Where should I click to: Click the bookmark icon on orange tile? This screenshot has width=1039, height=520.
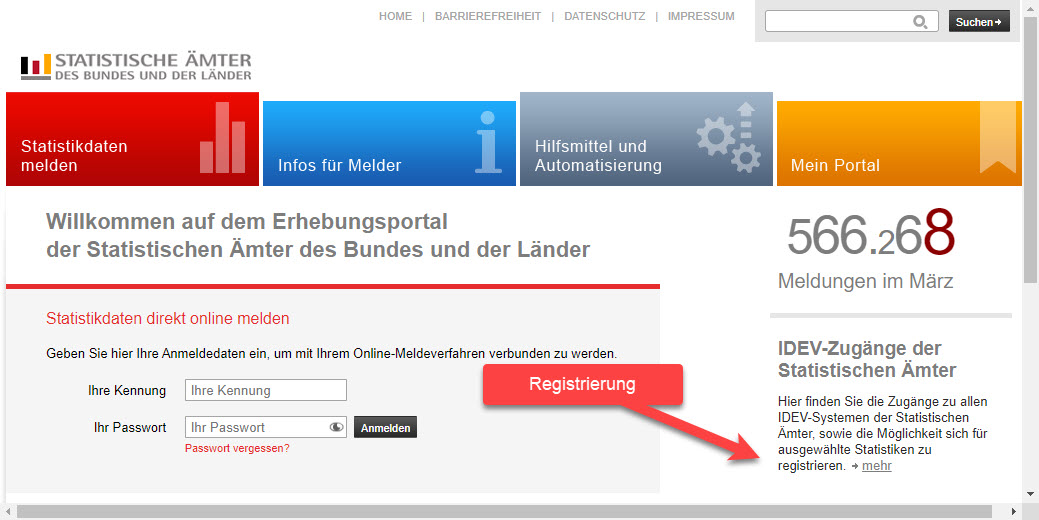click(998, 138)
